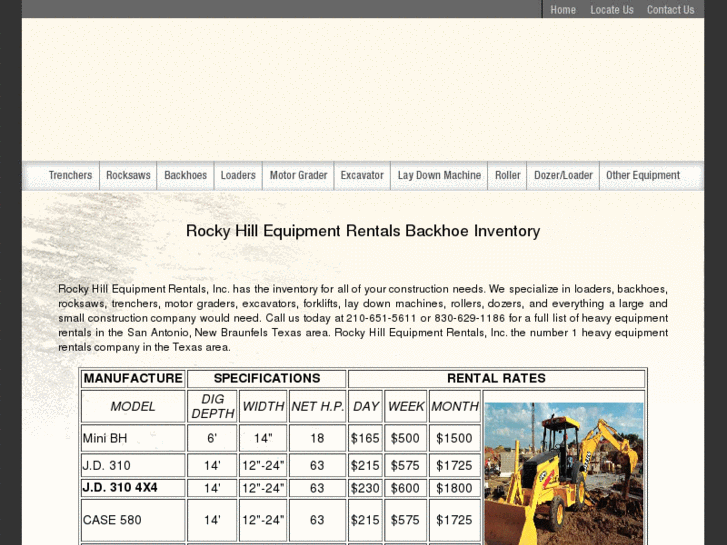The width and height of the screenshot is (727, 545).
Task: Click Mini BH horsepower 18
Action: [x=318, y=438]
